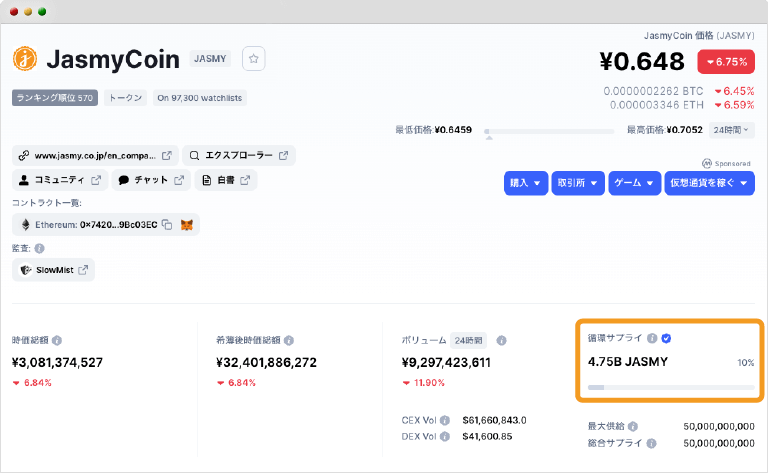Open the 購入 dropdown
768x473 pixels.
[x=526, y=183]
